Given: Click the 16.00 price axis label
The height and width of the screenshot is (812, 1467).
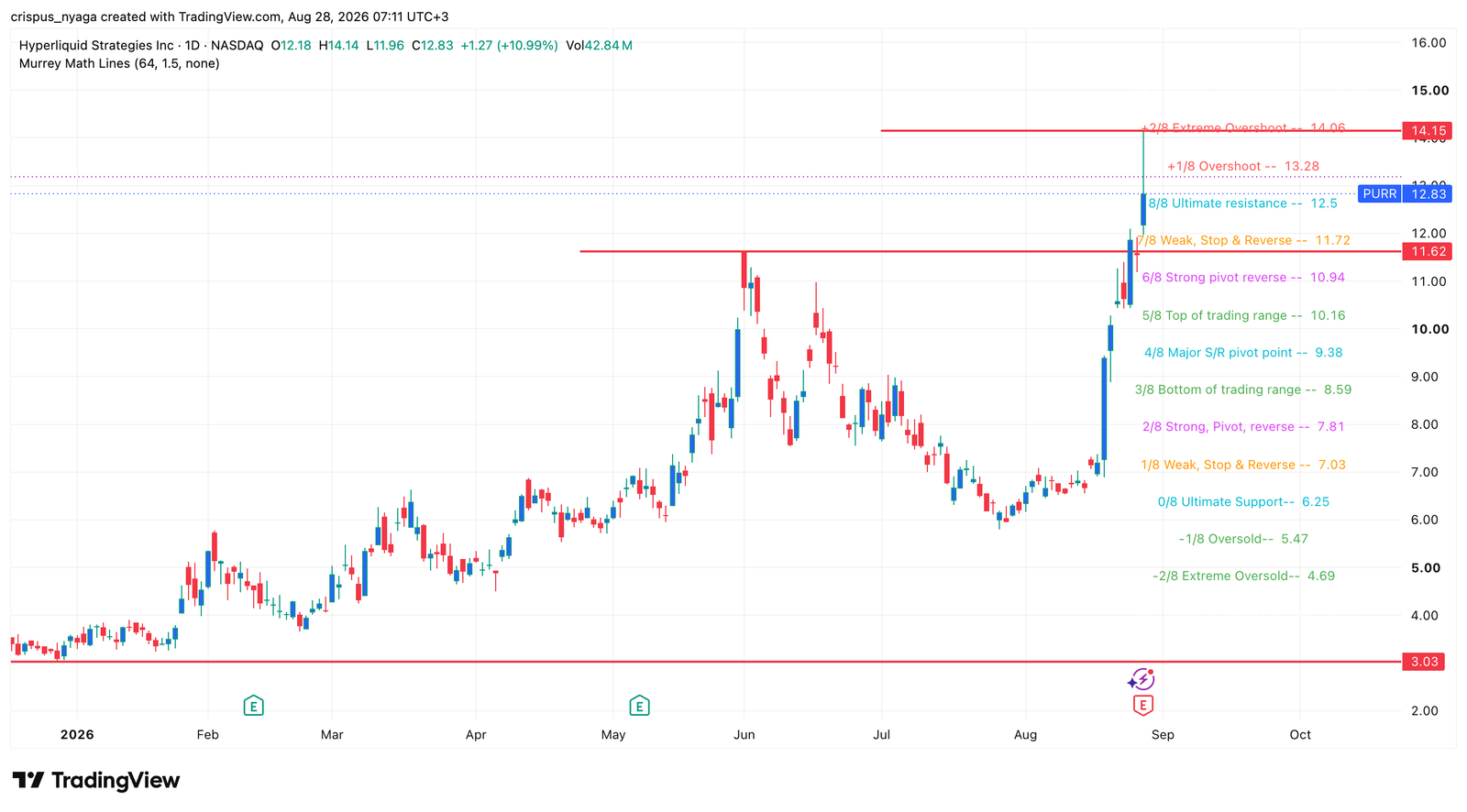Looking at the screenshot, I should [x=1428, y=43].
